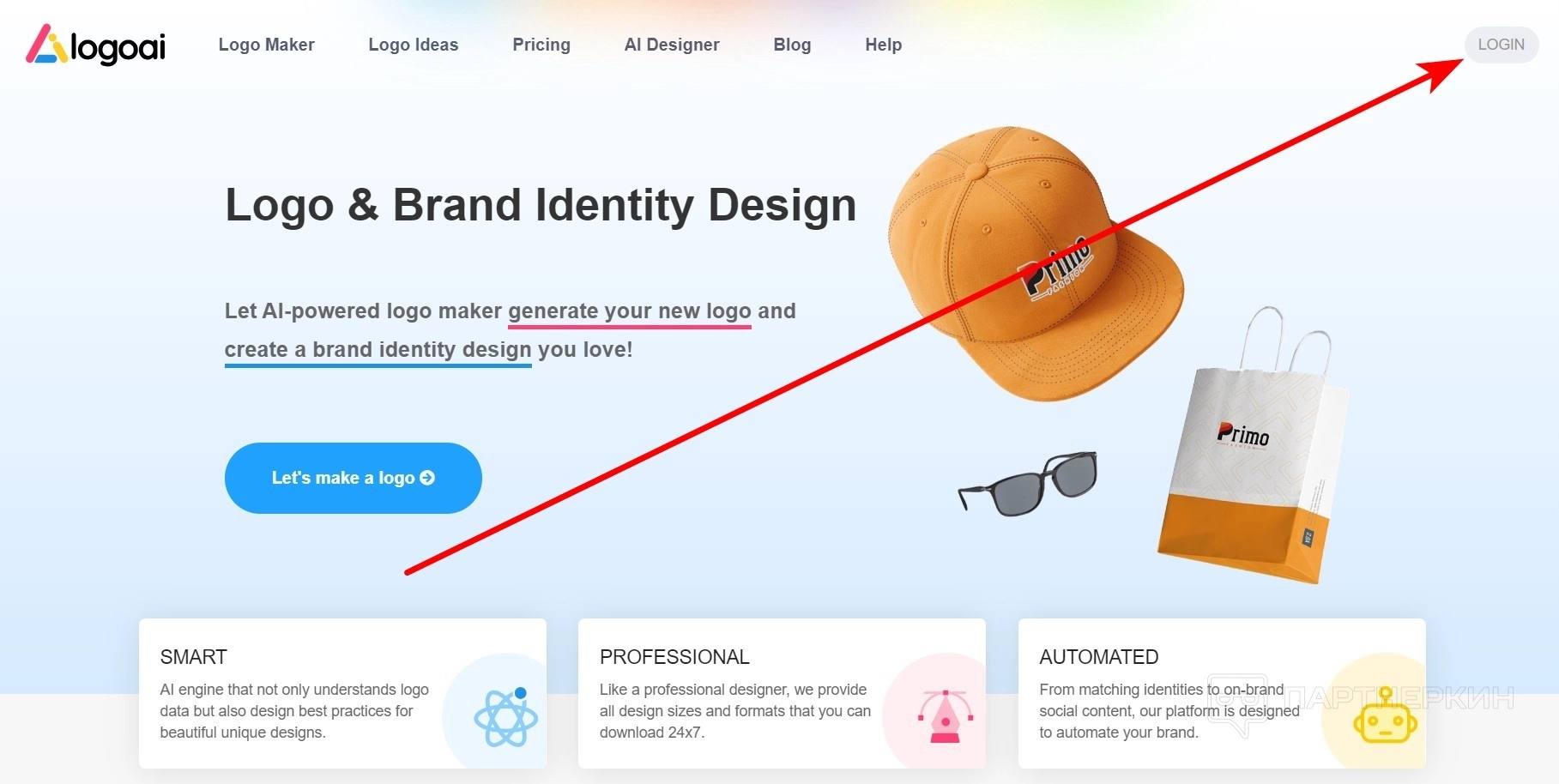Click the atom icon in SMART card
The image size is (1559, 784).
(x=505, y=717)
